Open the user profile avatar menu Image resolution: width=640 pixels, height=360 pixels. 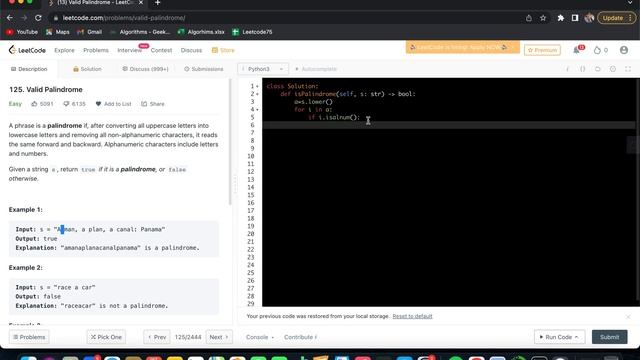tap(624, 50)
